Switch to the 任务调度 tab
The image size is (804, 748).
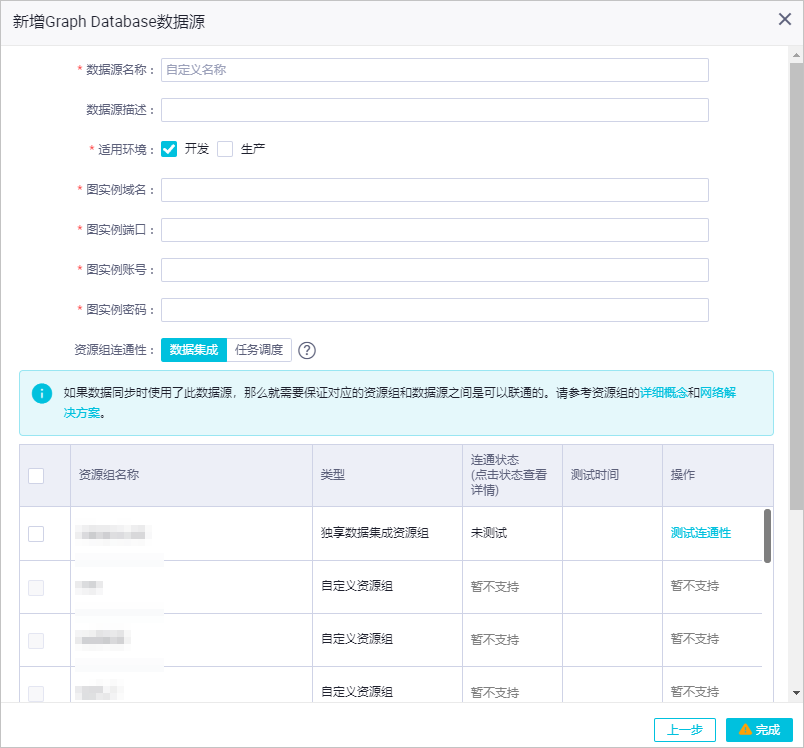click(x=259, y=350)
